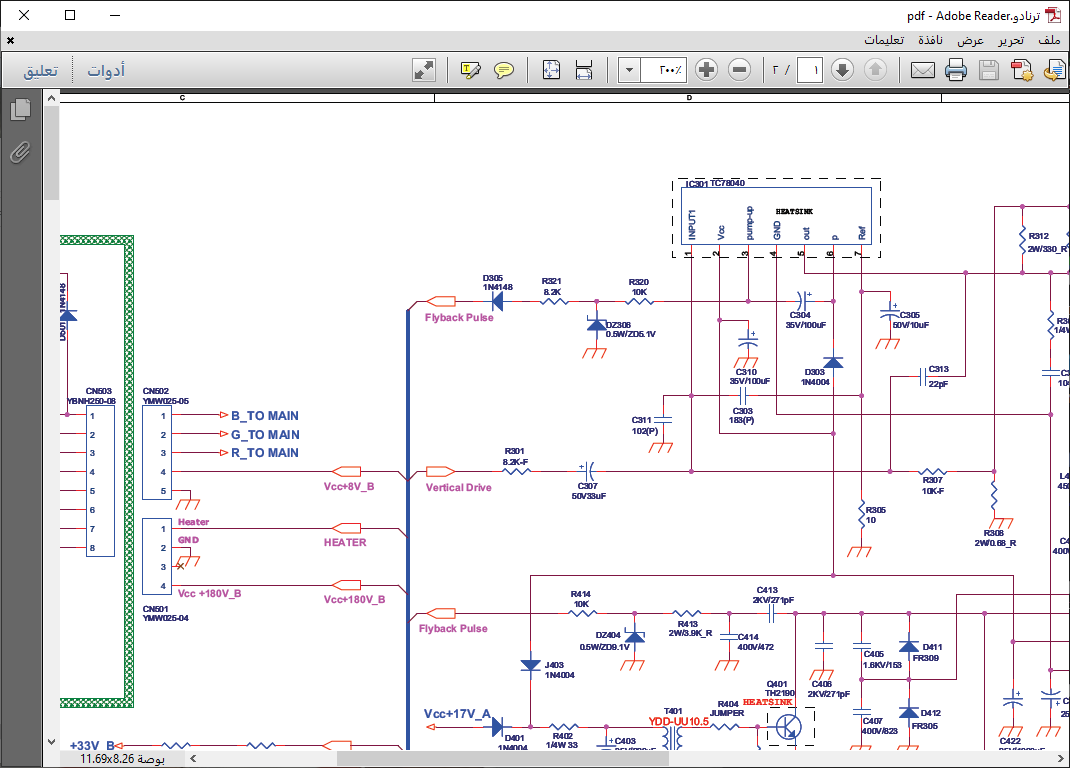The image size is (1070, 768).
Task: Click the Vertical Drive label
Action: tap(459, 487)
